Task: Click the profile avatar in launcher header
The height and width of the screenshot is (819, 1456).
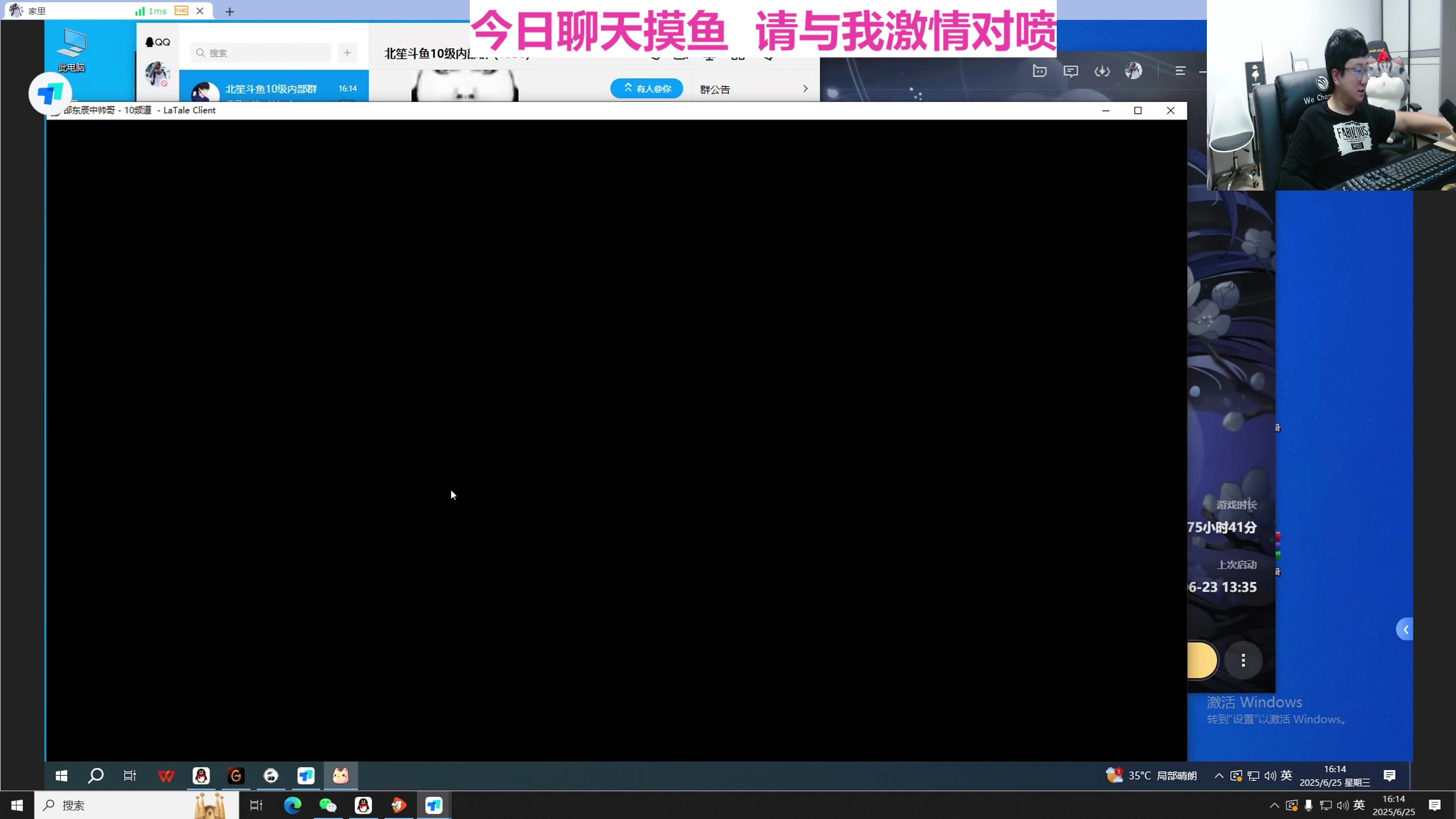Action: (1134, 71)
